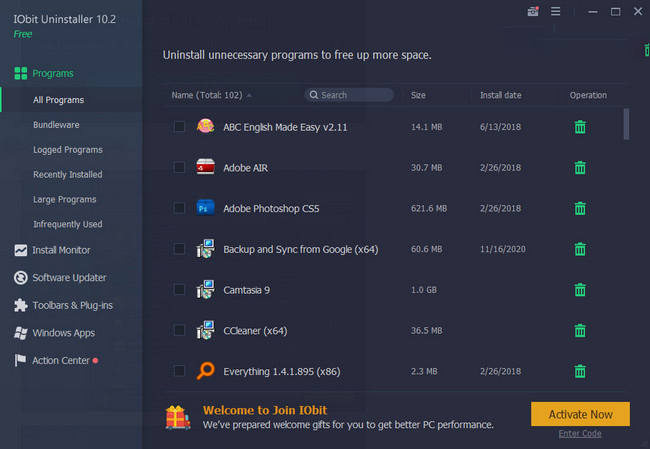
Task: Click the trash icon for Adobe Photoshop CS5
Action: [x=580, y=208]
